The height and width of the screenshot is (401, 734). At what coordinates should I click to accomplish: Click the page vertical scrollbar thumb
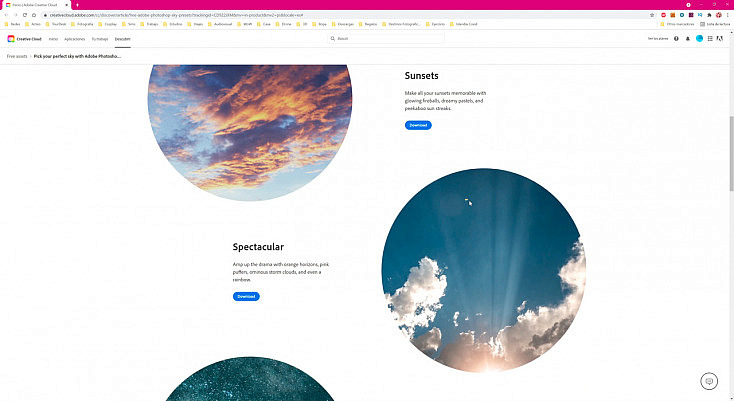pos(731,153)
